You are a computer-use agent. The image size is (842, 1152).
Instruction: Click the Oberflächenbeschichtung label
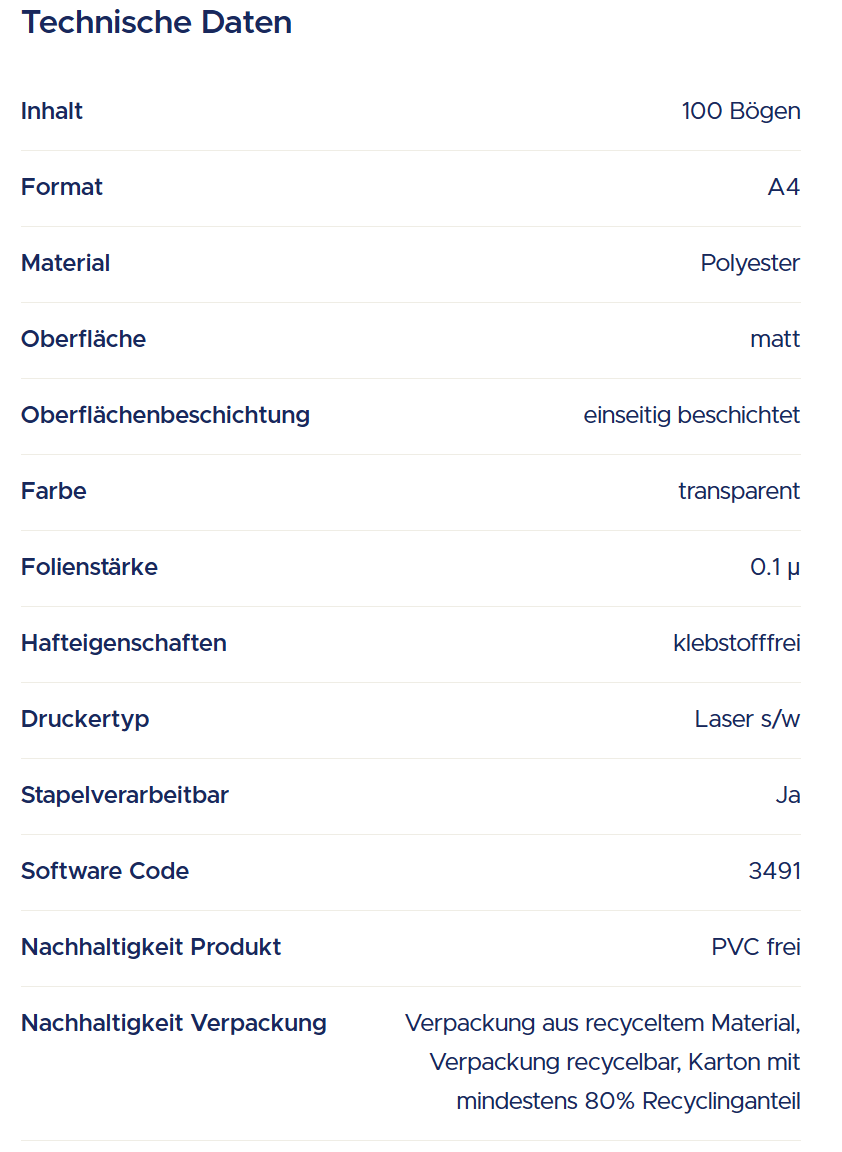pos(165,415)
